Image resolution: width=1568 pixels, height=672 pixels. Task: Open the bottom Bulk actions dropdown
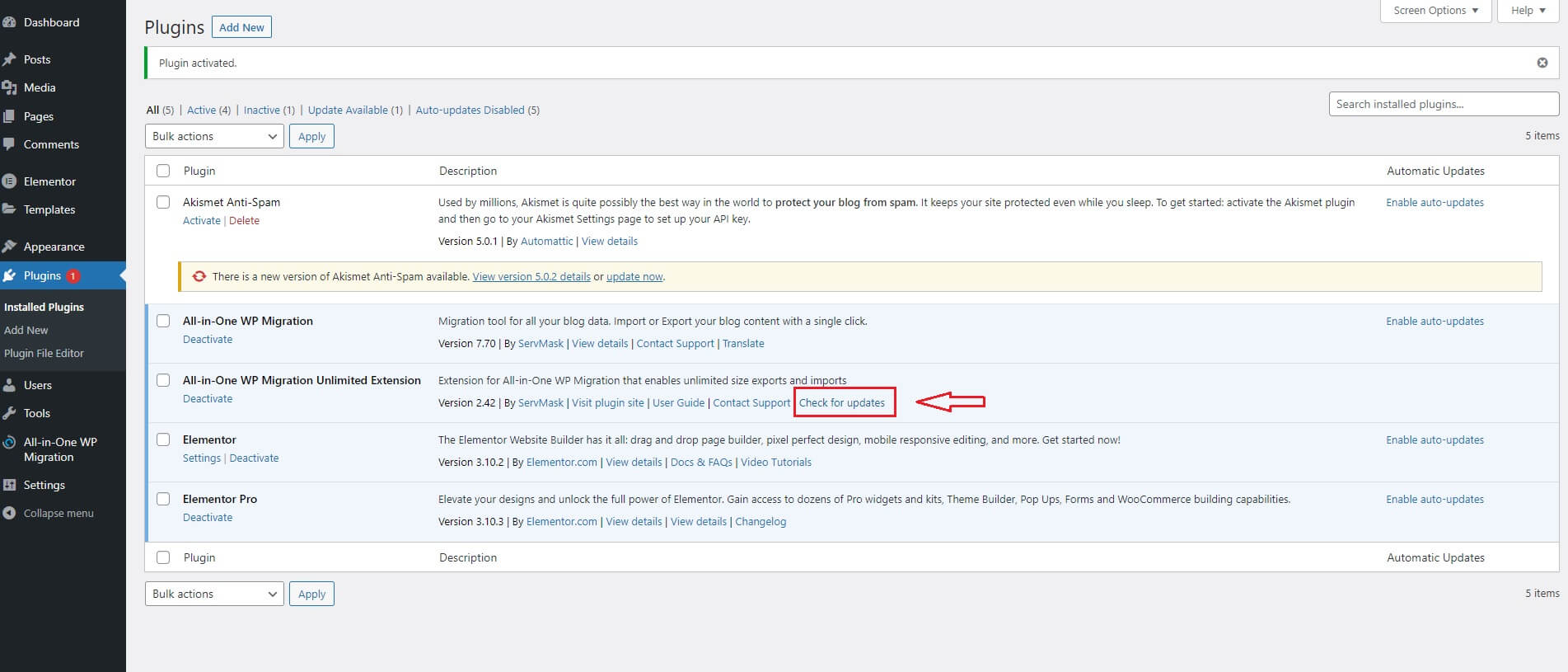coord(214,594)
